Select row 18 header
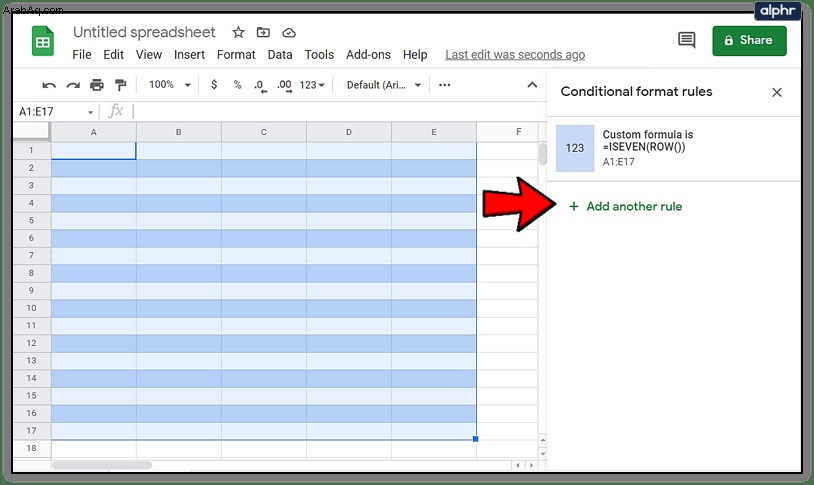The height and width of the screenshot is (485, 814). point(31,448)
